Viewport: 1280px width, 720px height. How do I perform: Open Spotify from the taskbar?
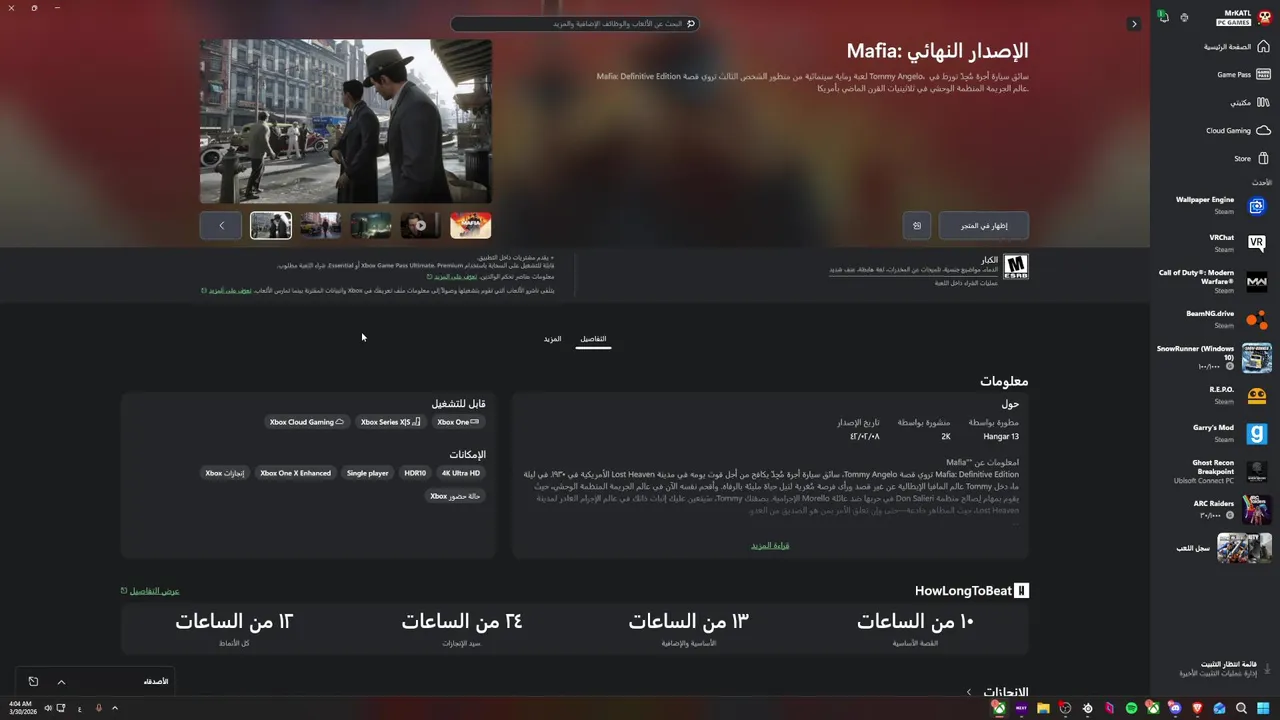click(x=1131, y=708)
